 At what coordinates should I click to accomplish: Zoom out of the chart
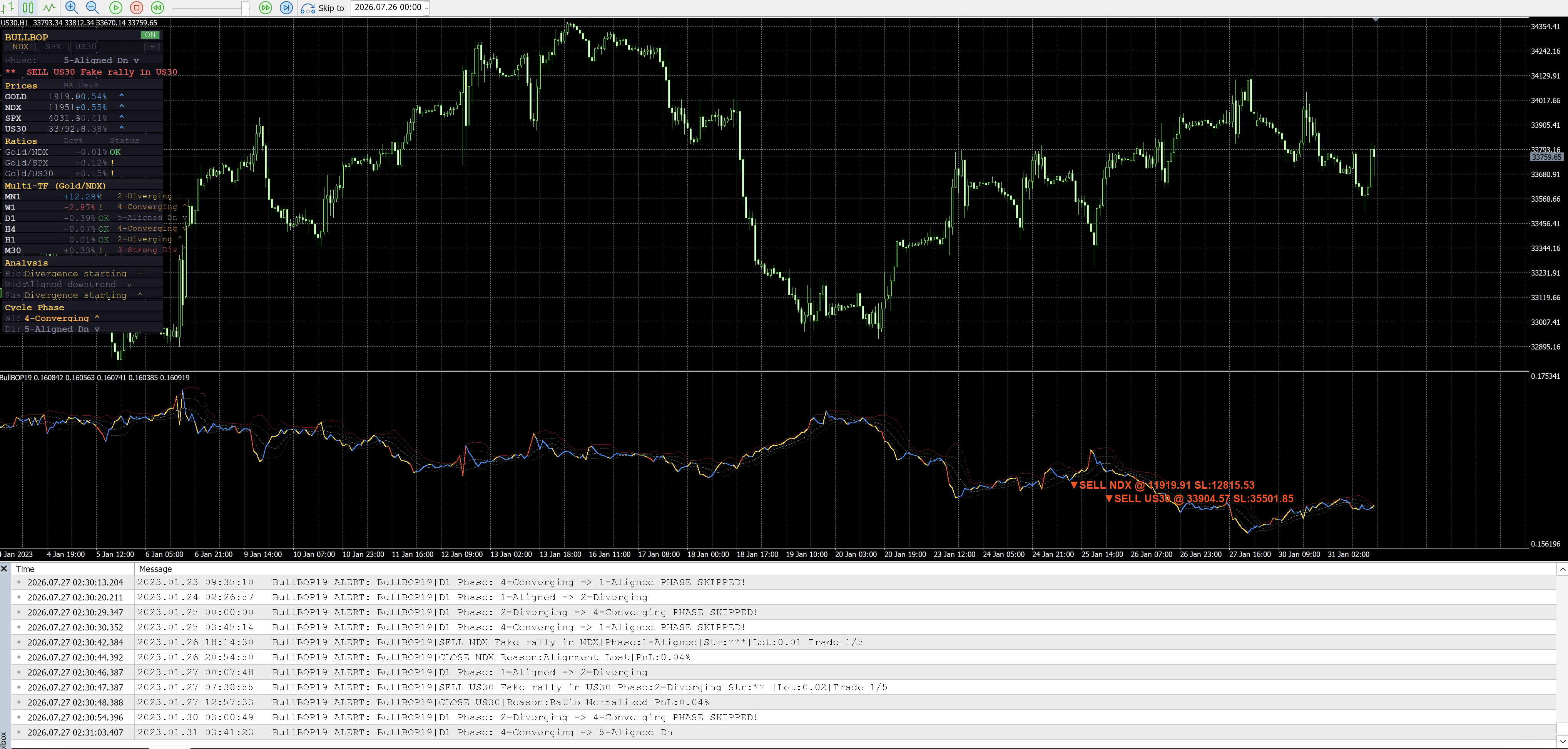[92, 7]
